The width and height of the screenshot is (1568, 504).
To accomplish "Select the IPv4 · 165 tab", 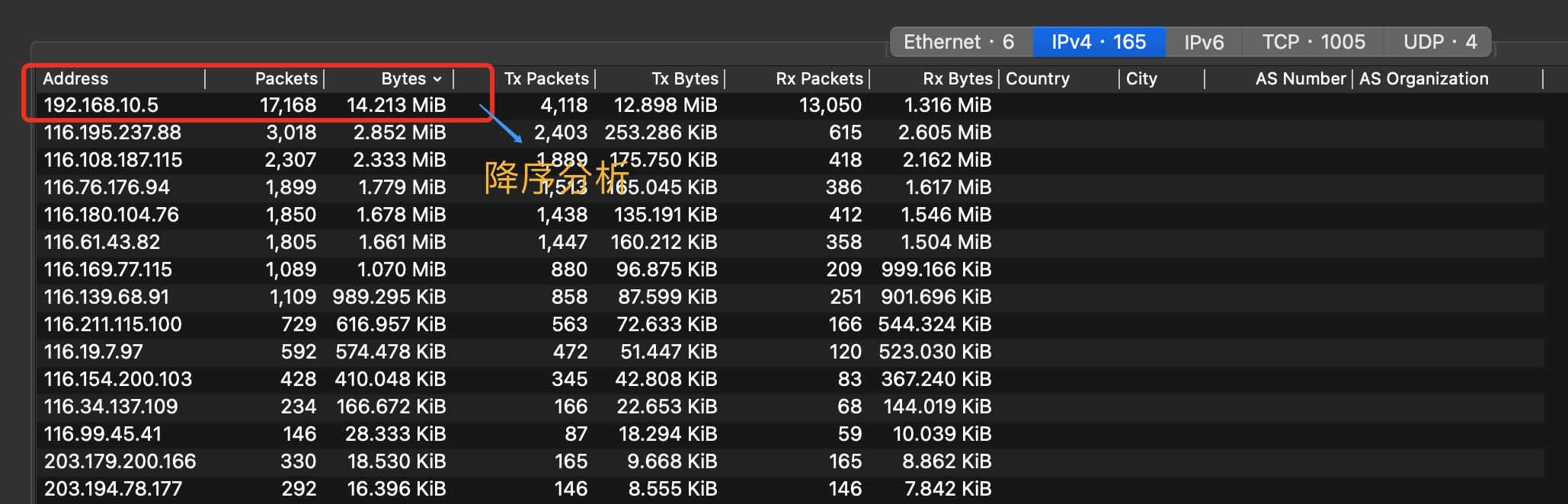I will (1098, 42).
